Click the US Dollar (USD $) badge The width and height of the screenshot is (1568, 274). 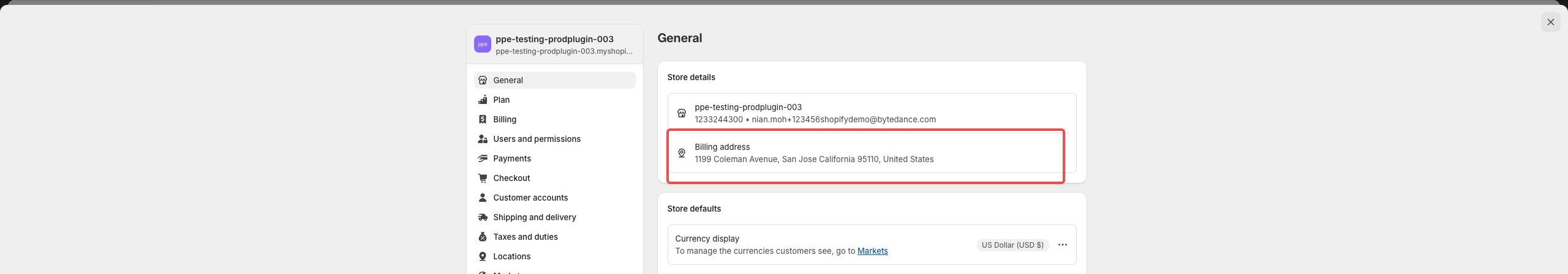click(1012, 245)
